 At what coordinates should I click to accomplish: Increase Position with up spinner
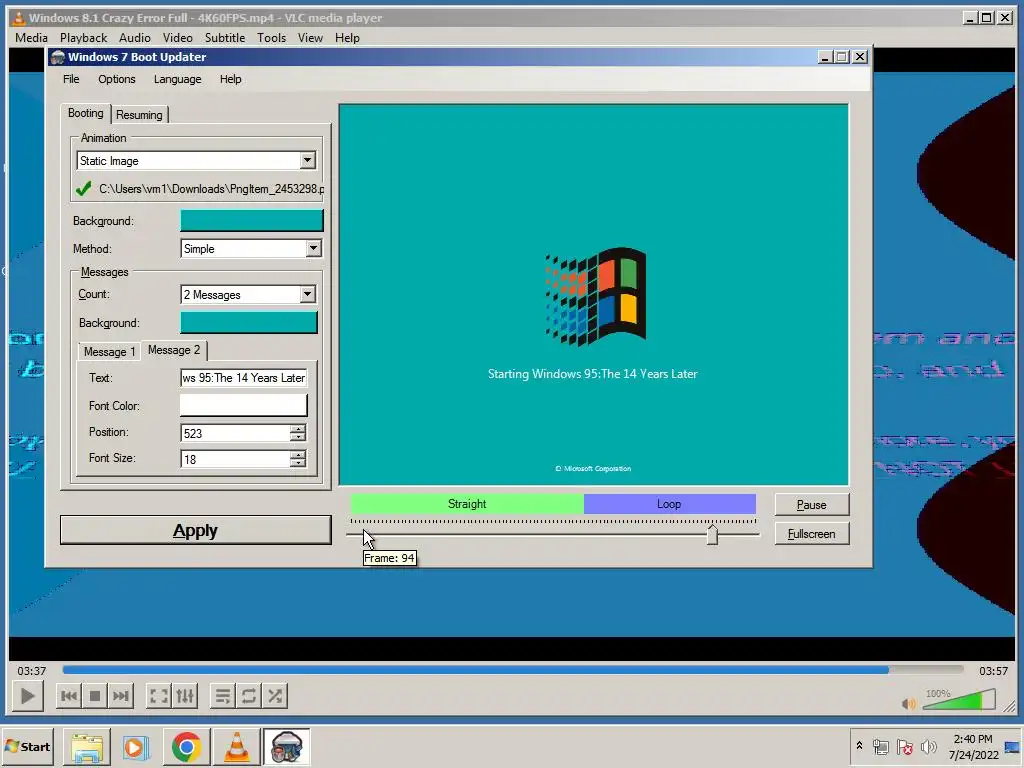tap(298, 428)
